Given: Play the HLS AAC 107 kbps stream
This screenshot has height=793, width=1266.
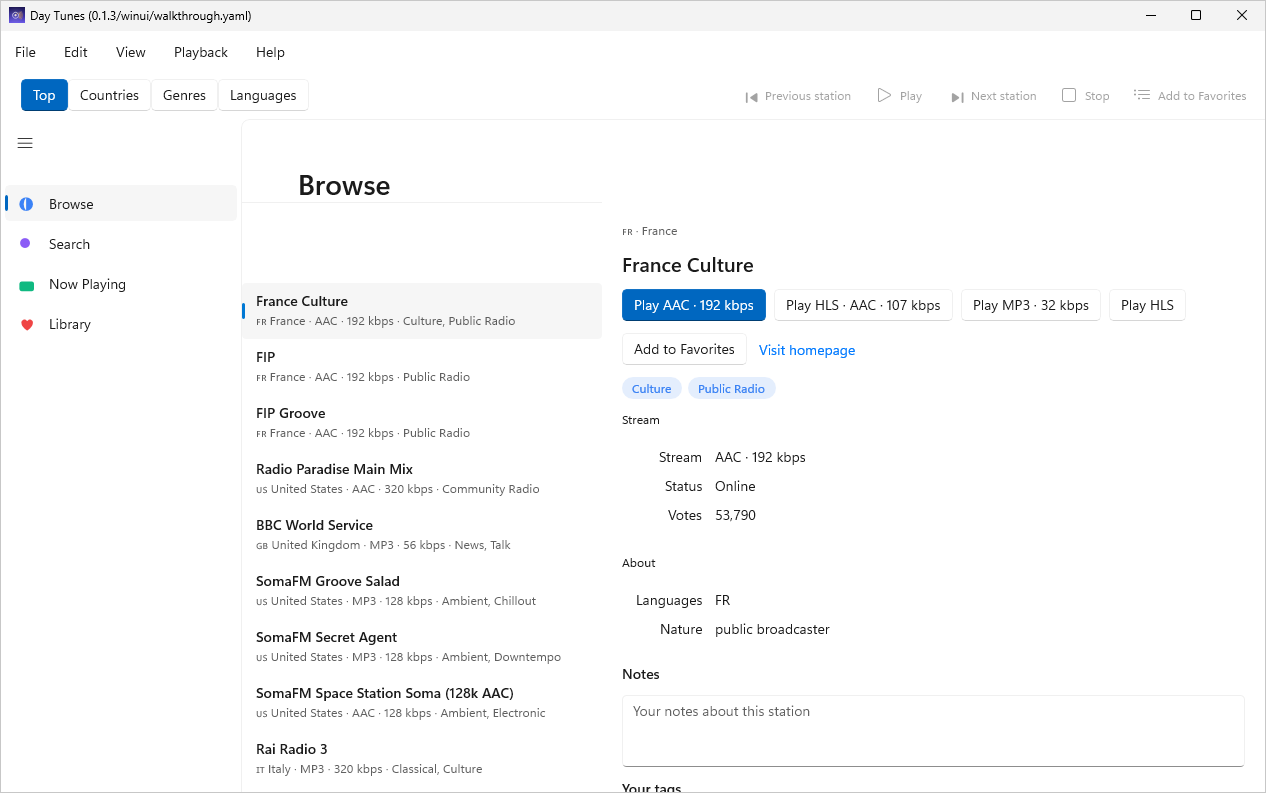Looking at the screenshot, I should pos(863,305).
